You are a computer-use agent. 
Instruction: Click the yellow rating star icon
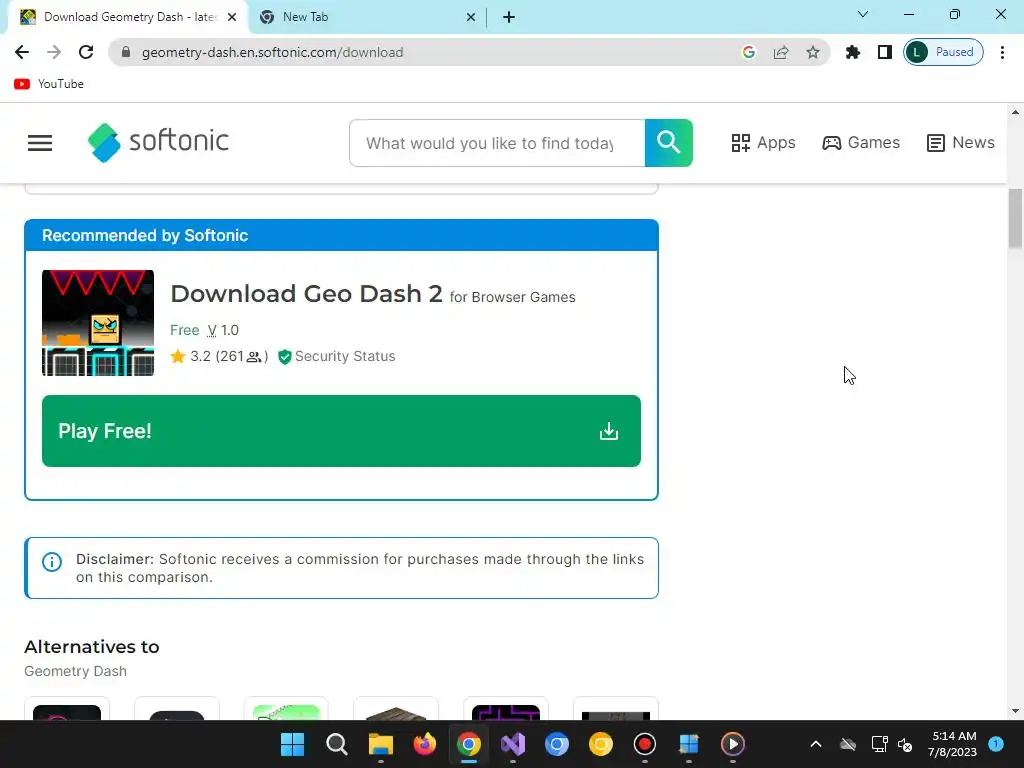pos(178,356)
